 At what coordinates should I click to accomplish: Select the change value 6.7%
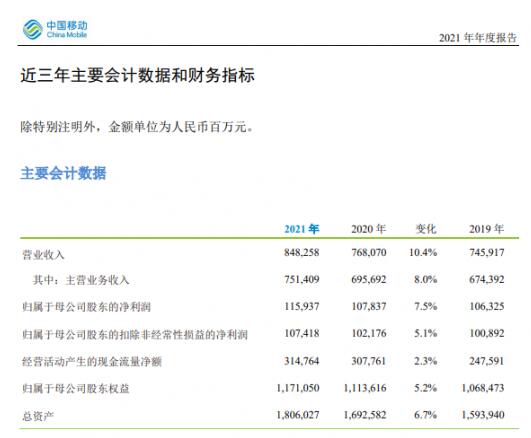coord(426,415)
